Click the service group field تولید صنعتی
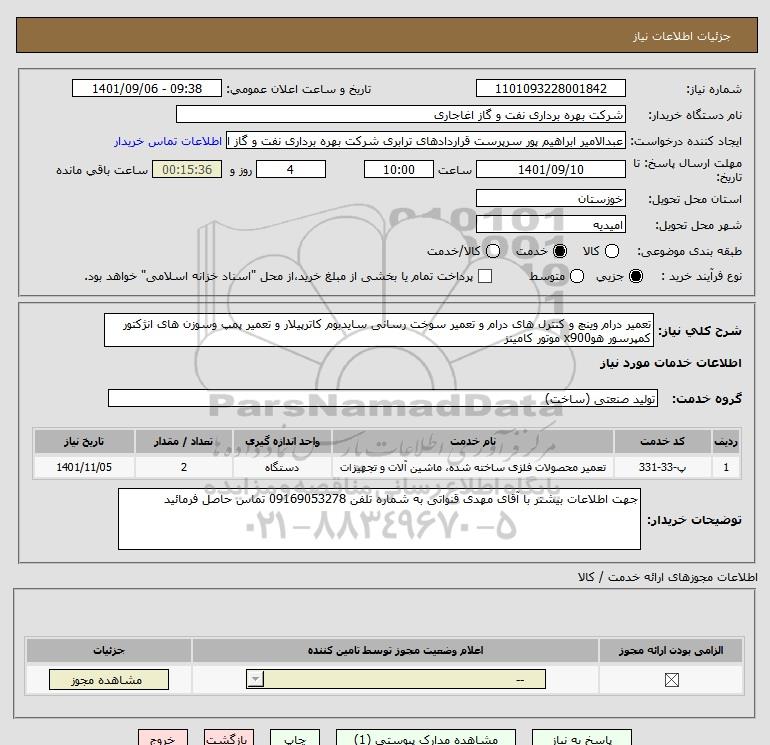 tap(383, 398)
